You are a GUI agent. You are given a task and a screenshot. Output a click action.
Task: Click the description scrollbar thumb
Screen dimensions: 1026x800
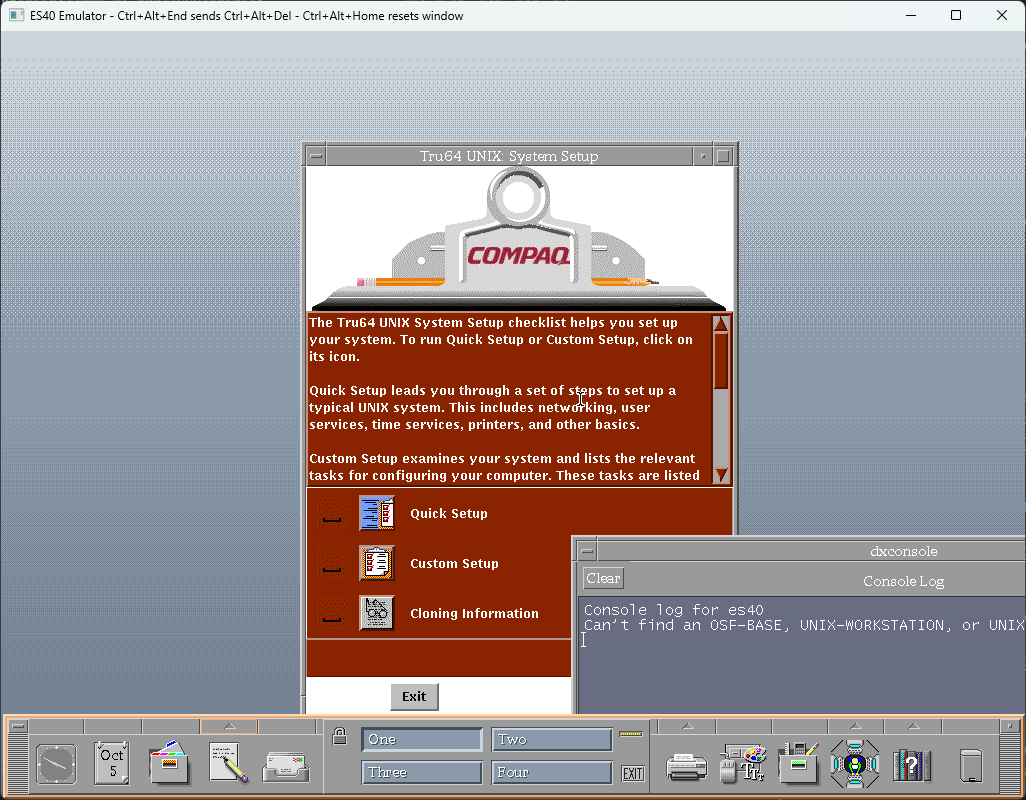point(721,361)
